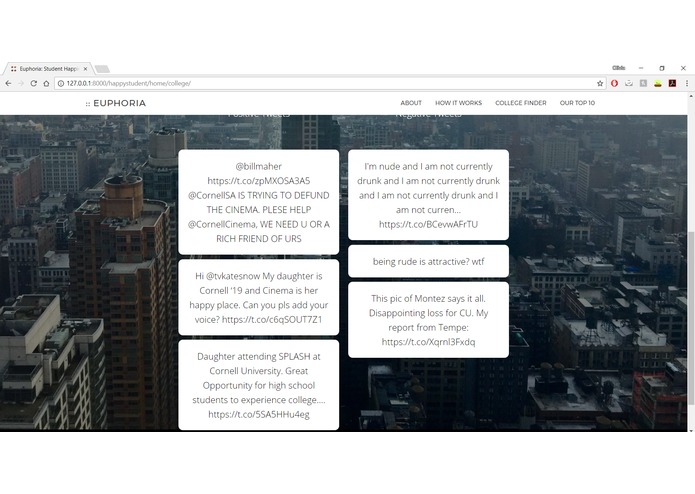Click the PDF extension icon in toolbar

click(x=672, y=83)
